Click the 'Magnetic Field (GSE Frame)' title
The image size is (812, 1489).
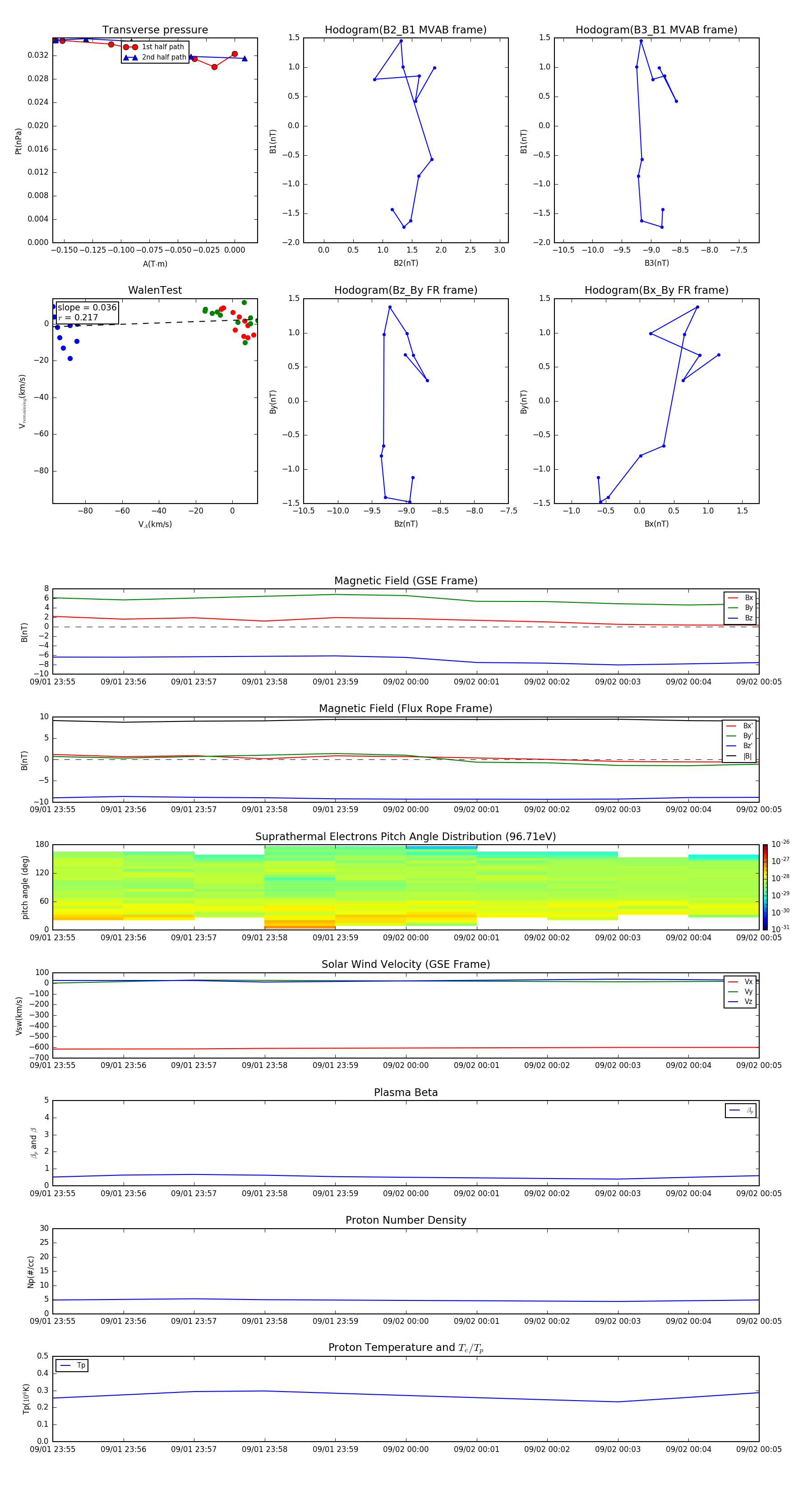[406, 581]
